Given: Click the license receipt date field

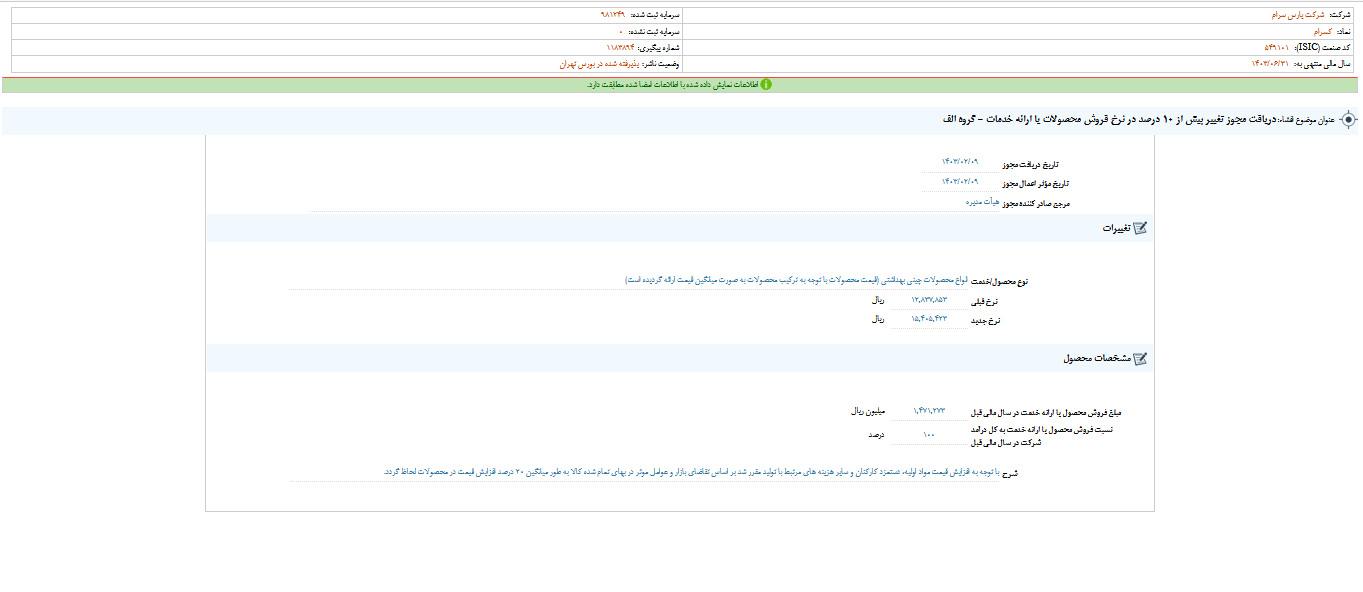Looking at the screenshot, I should [x=959, y=162].
